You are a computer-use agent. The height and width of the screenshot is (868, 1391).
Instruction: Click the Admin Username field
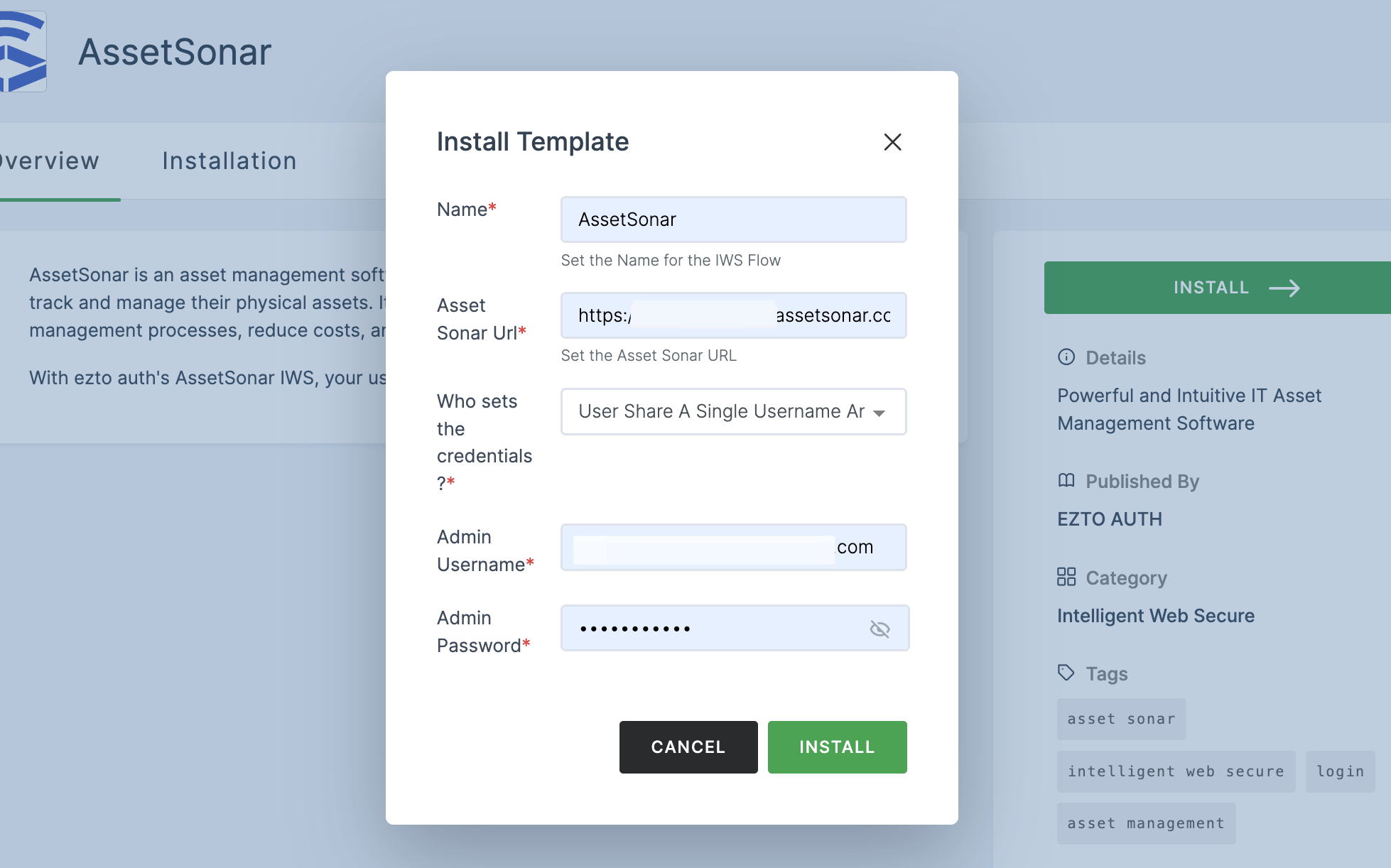(x=733, y=547)
